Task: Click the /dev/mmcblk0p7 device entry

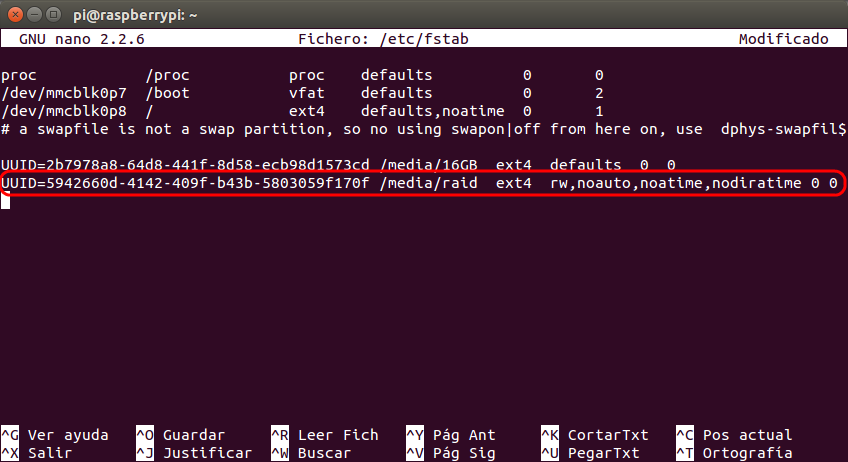Action: click(64, 93)
